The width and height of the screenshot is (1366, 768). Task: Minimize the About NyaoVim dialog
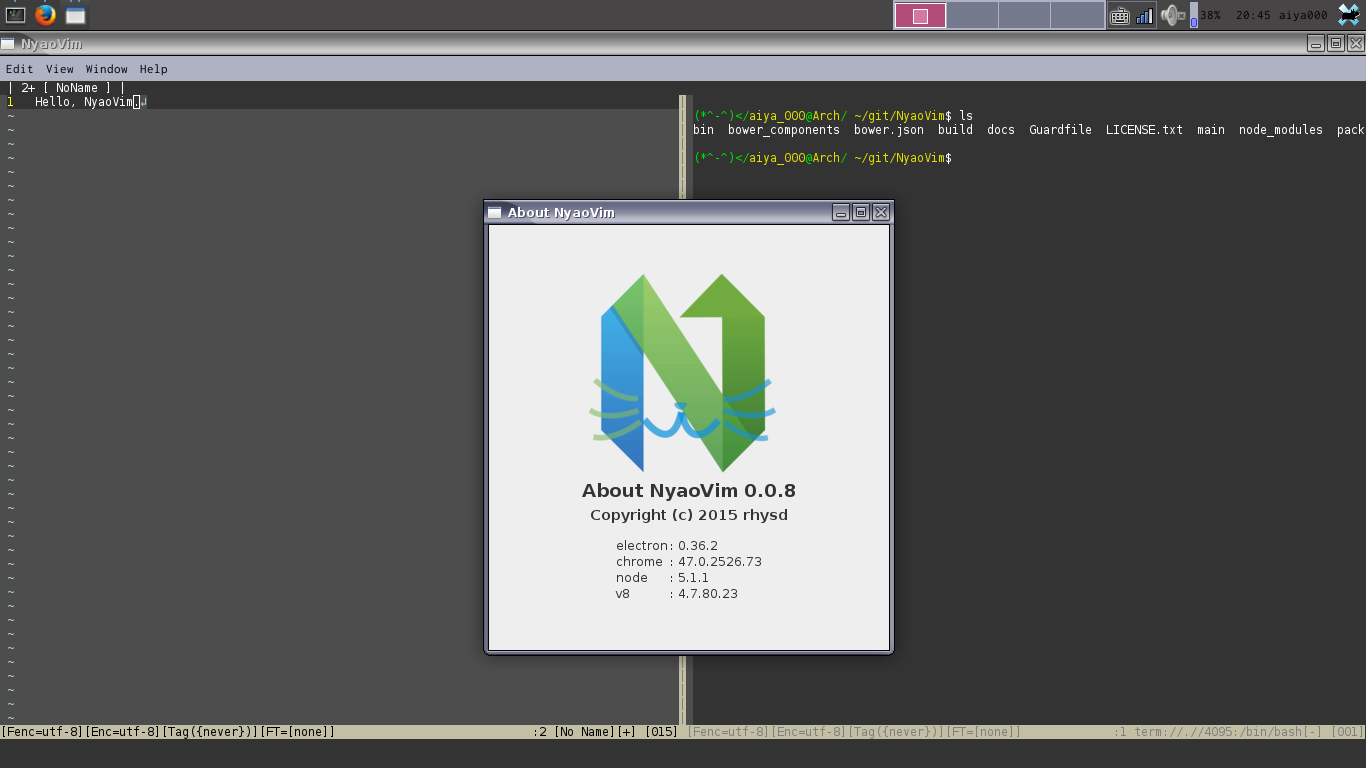point(841,212)
